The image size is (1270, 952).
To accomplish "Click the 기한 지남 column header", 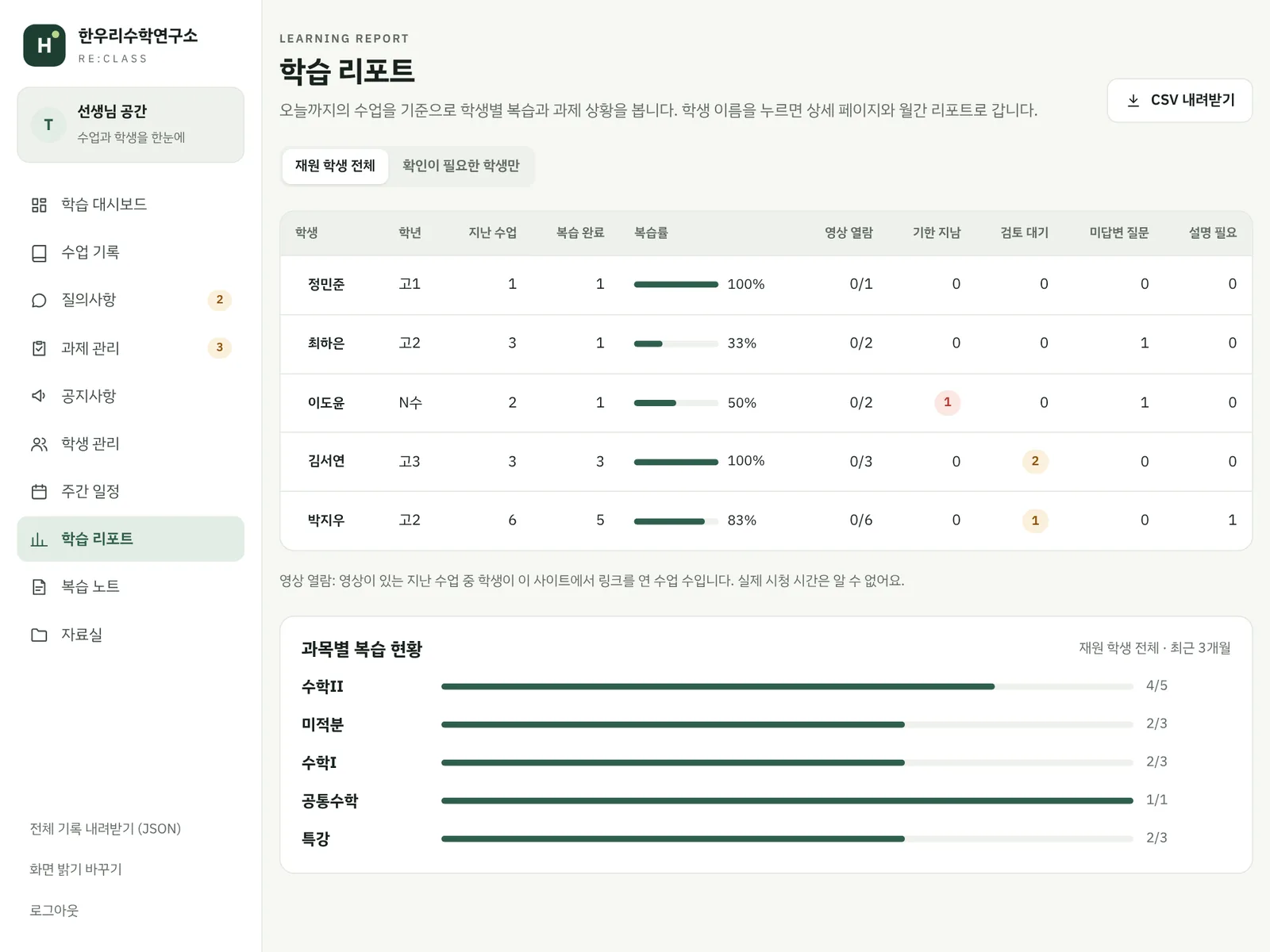I will point(937,232).
